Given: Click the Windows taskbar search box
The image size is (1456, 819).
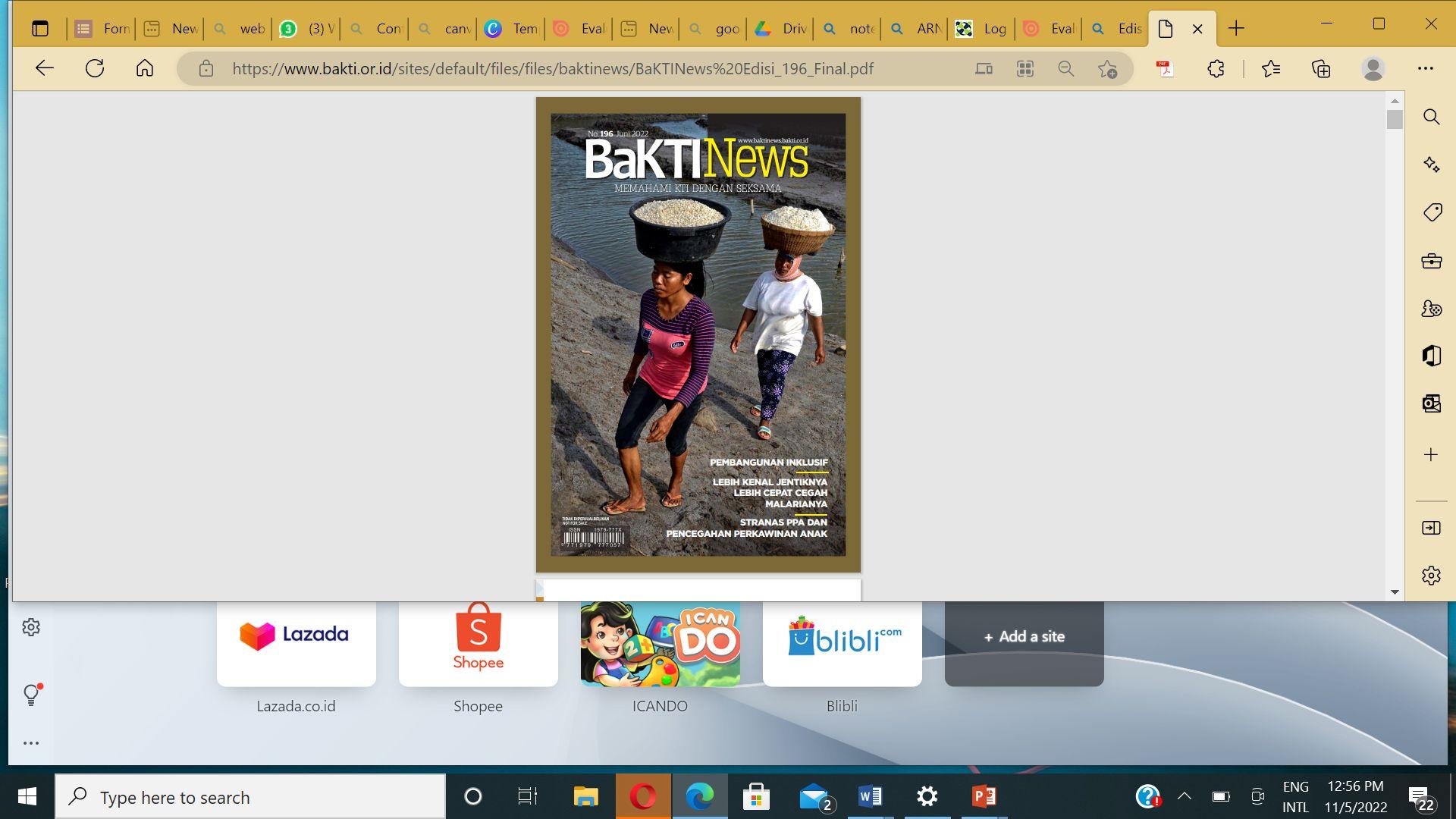Looking at the screenshot, I should pyautogui.click(x=250, y=797).
